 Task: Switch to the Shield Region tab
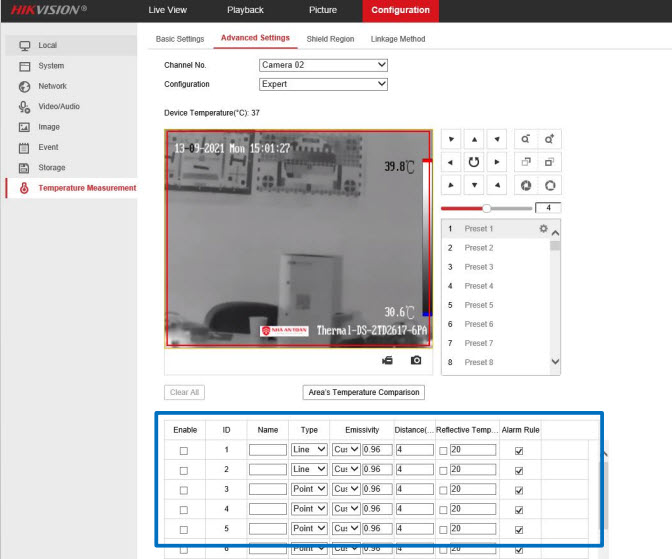click(330, 39)
